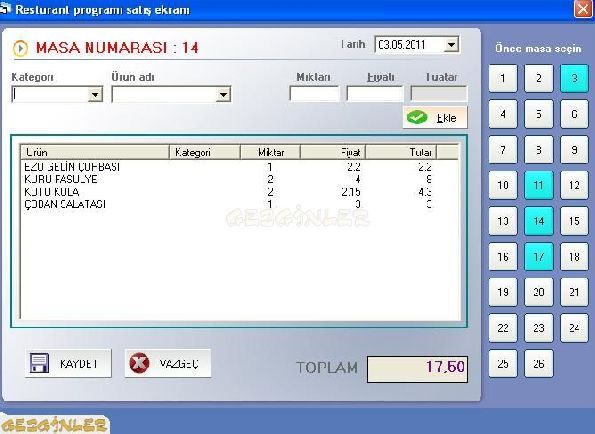Click the red X Vazgeç icon
Viewport: 595px width, 434px height.
point(139,363)
